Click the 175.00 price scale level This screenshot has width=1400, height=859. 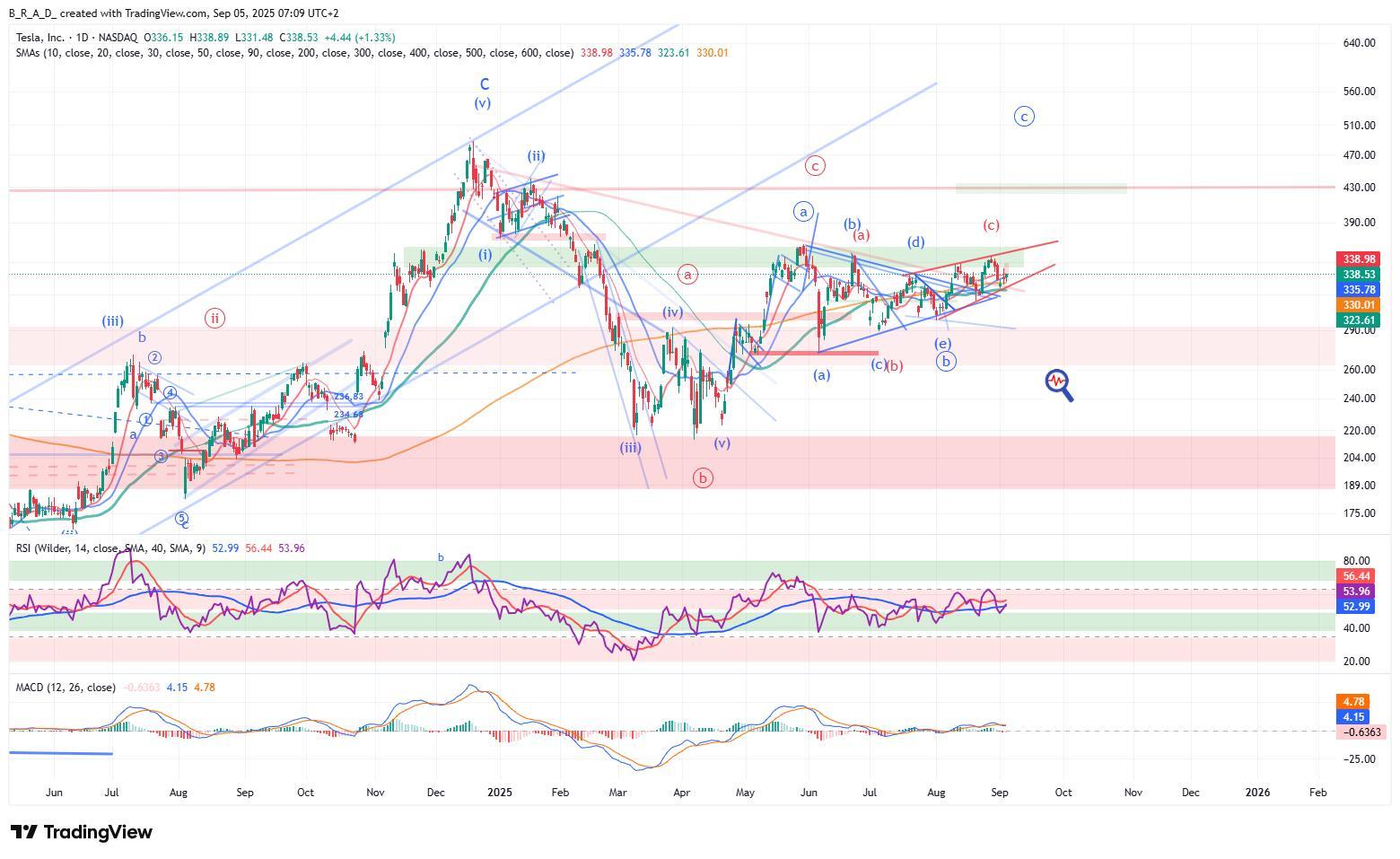pos(1359,513)
